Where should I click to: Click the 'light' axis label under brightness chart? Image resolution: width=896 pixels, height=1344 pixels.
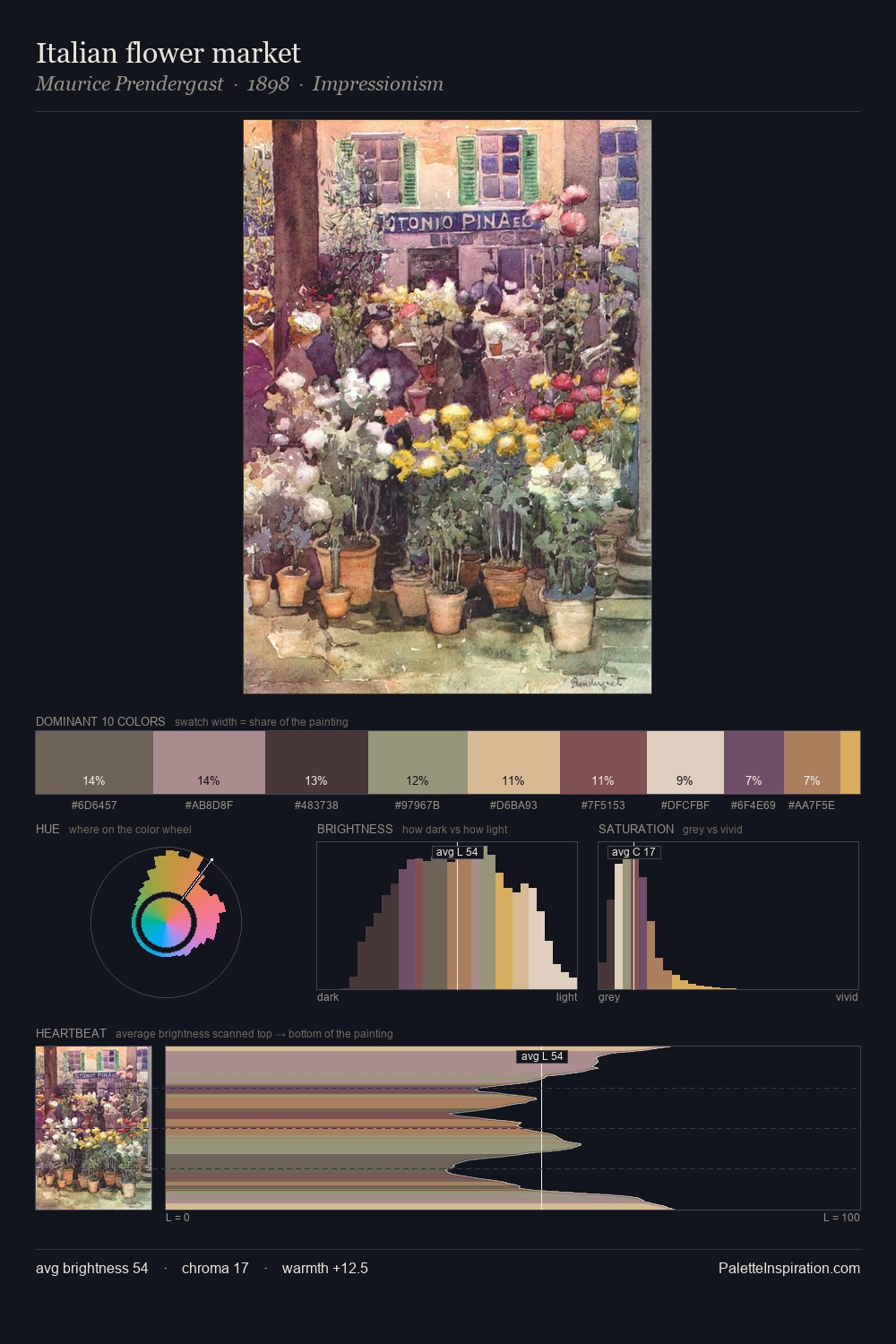point(567,997)
